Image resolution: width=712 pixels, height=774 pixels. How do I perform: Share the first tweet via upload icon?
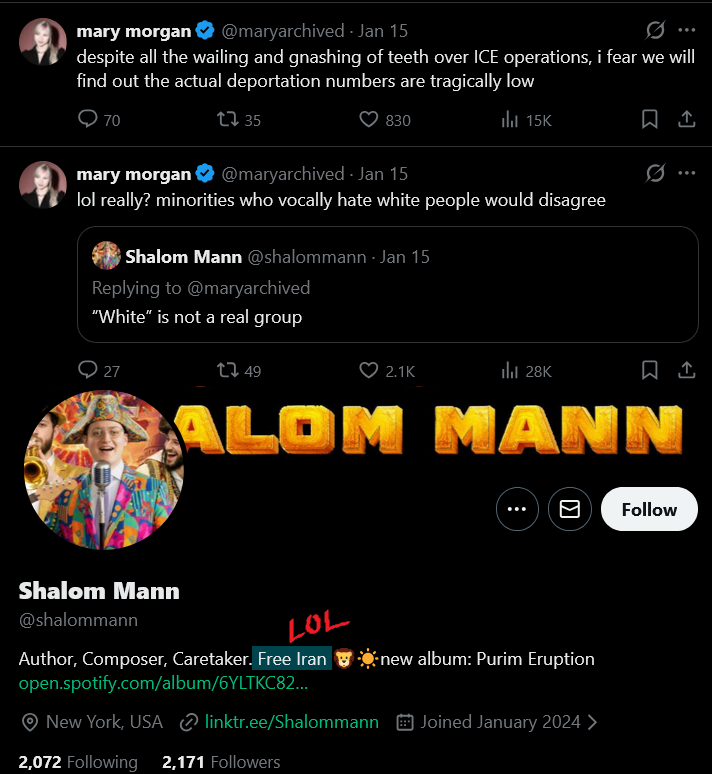pyautogui.click(x=686, y=119)
